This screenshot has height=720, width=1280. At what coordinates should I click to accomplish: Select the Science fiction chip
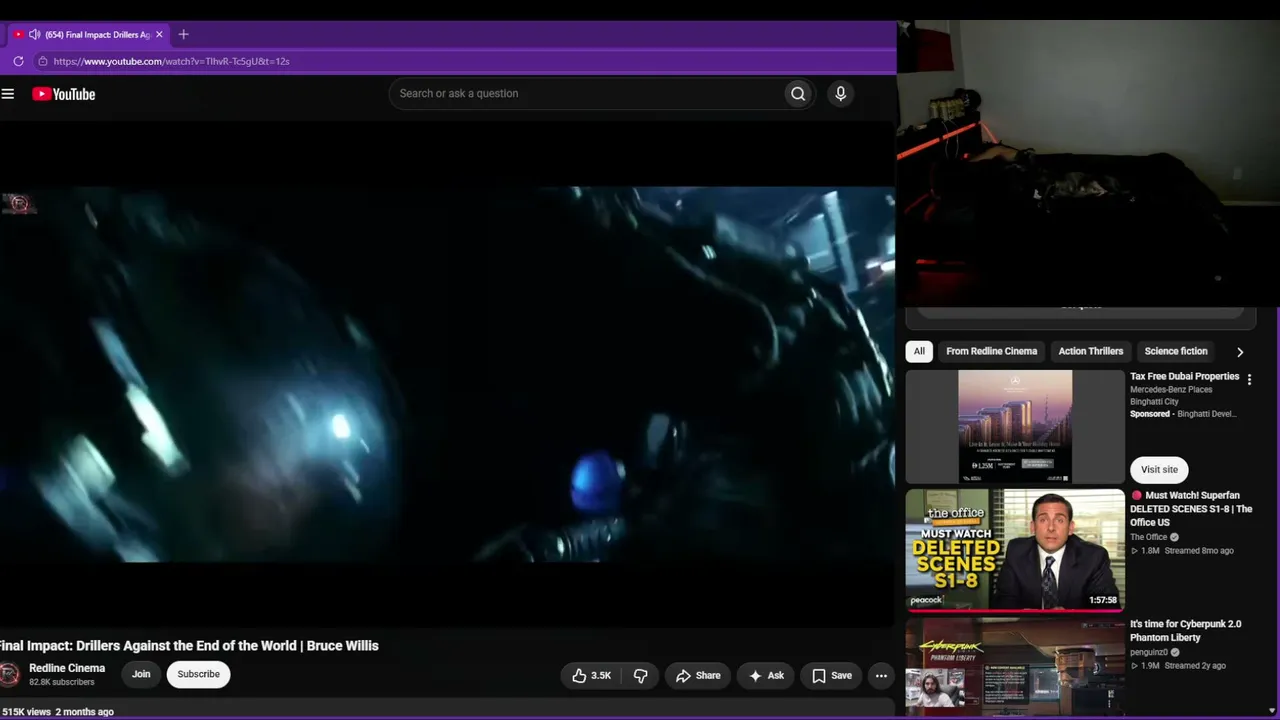coord(1176,352)
